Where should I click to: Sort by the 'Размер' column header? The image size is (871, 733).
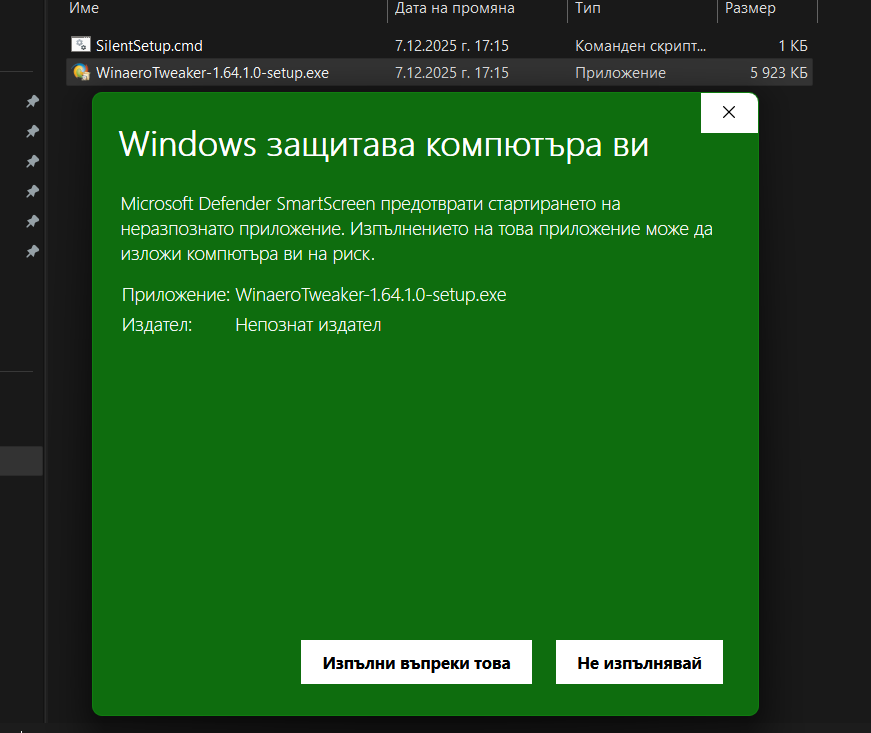750,8
